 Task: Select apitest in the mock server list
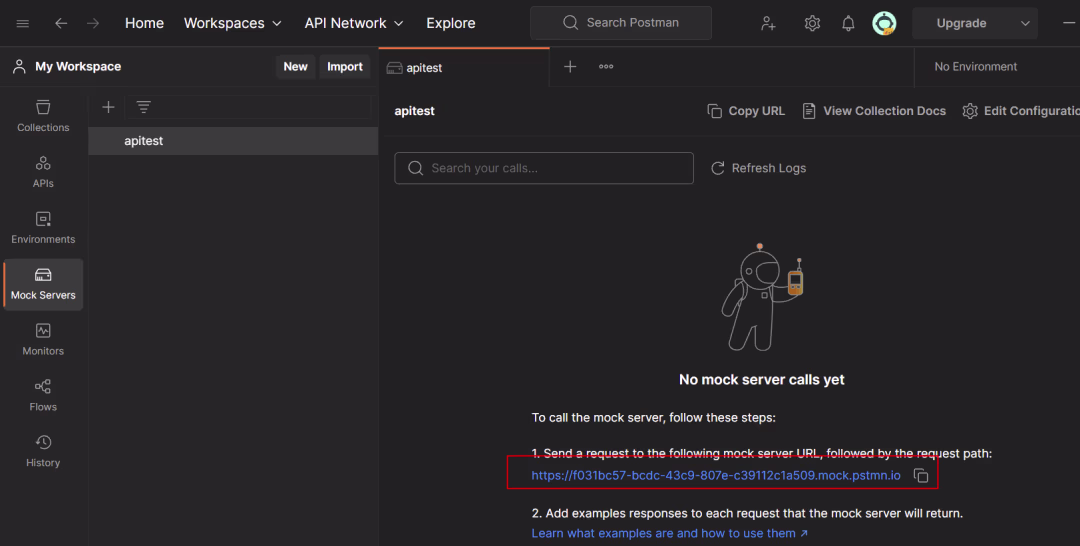(233, 140)
